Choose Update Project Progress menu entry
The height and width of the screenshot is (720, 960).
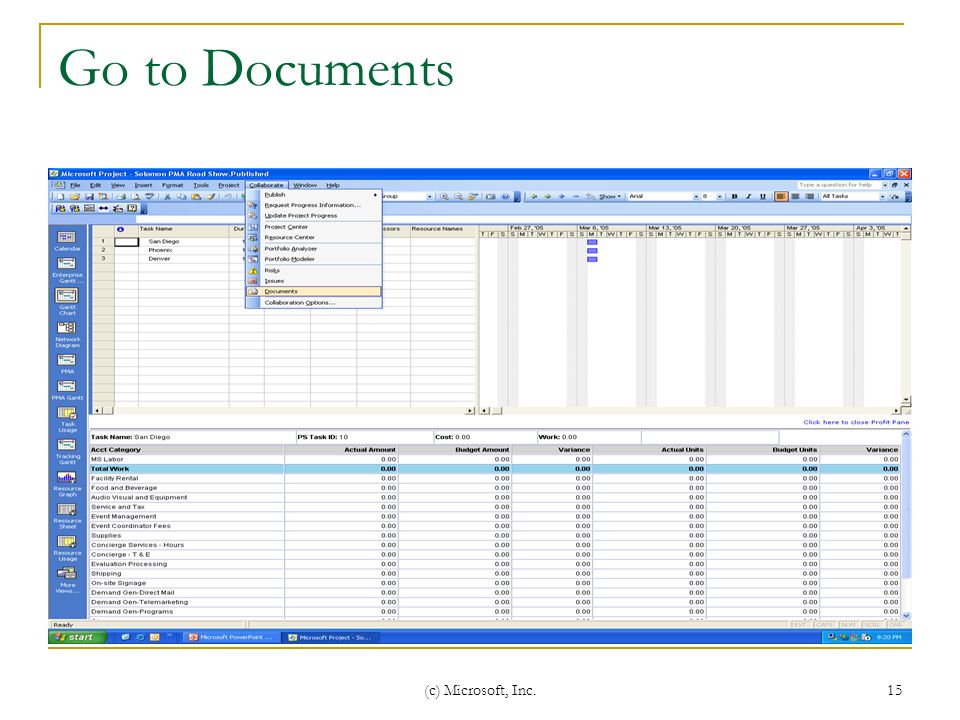(x=314, y=216)
